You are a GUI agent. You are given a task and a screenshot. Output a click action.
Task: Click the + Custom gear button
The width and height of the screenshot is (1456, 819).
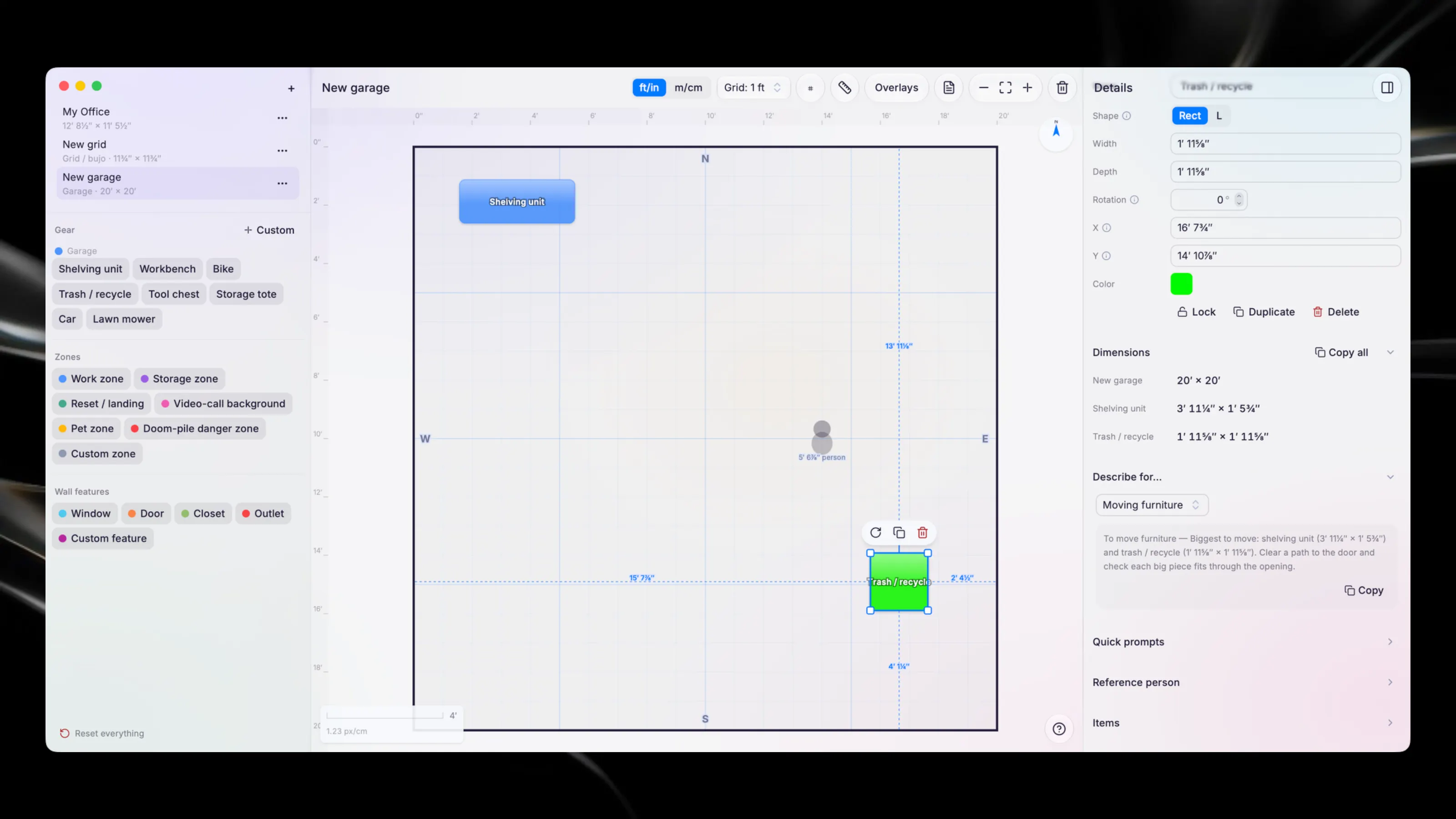[269, 230]
